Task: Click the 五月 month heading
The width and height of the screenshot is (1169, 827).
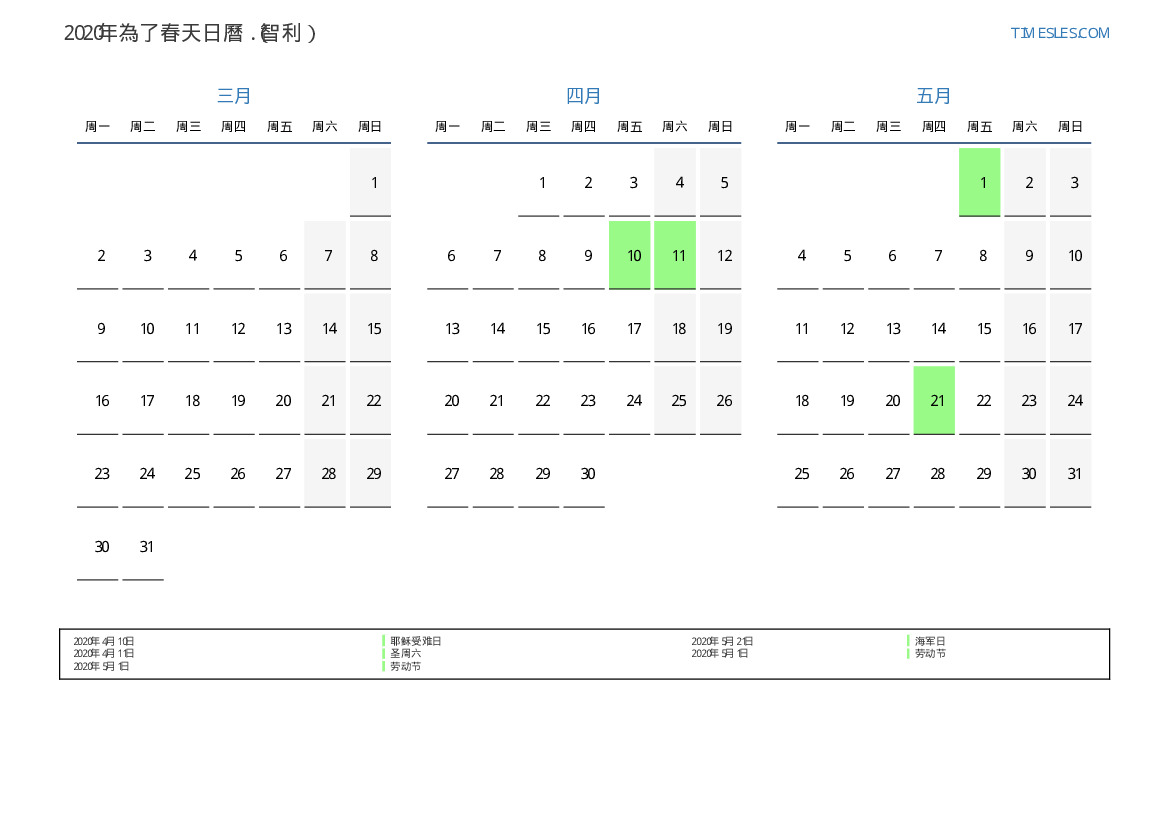Action: (934, 96)
